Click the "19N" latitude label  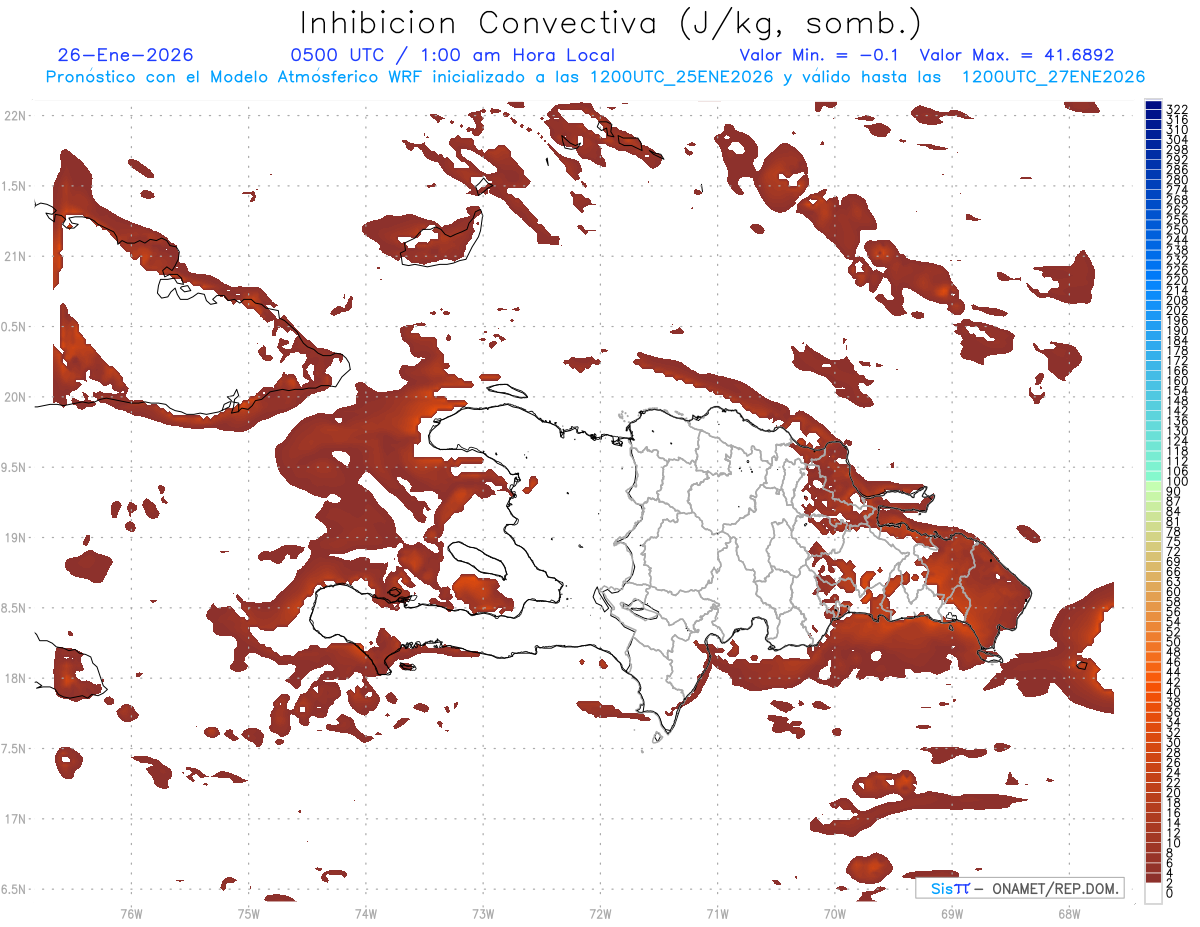[15, 537]
